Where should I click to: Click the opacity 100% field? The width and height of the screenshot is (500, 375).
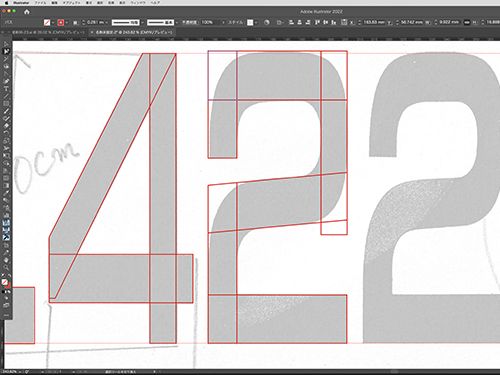pyautogui.click(x=211, y=22)
